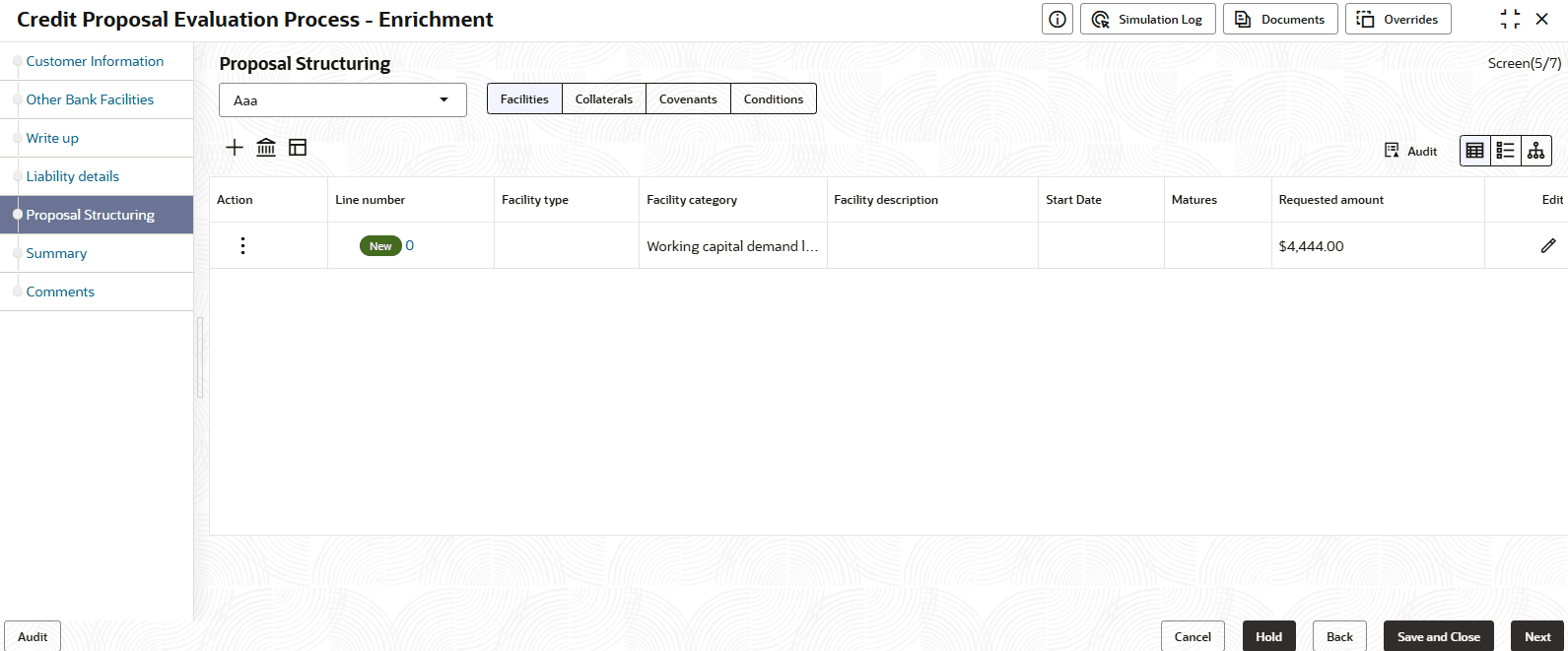This screenshot has width=1568, height=651.
Task: Switch to the Collaterals tab
Action: 604,98
